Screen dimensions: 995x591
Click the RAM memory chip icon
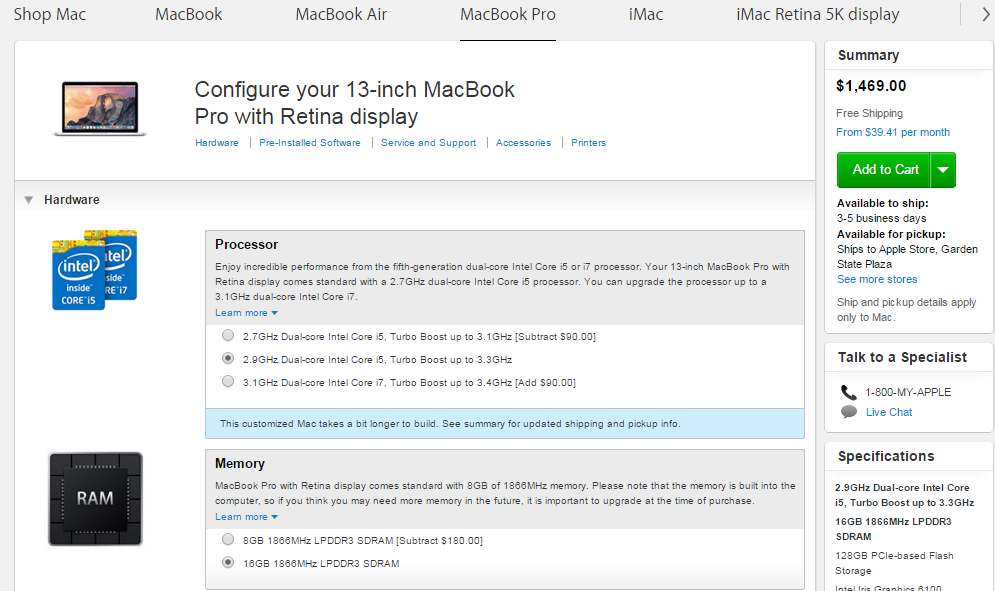click(x=96, y=499)
